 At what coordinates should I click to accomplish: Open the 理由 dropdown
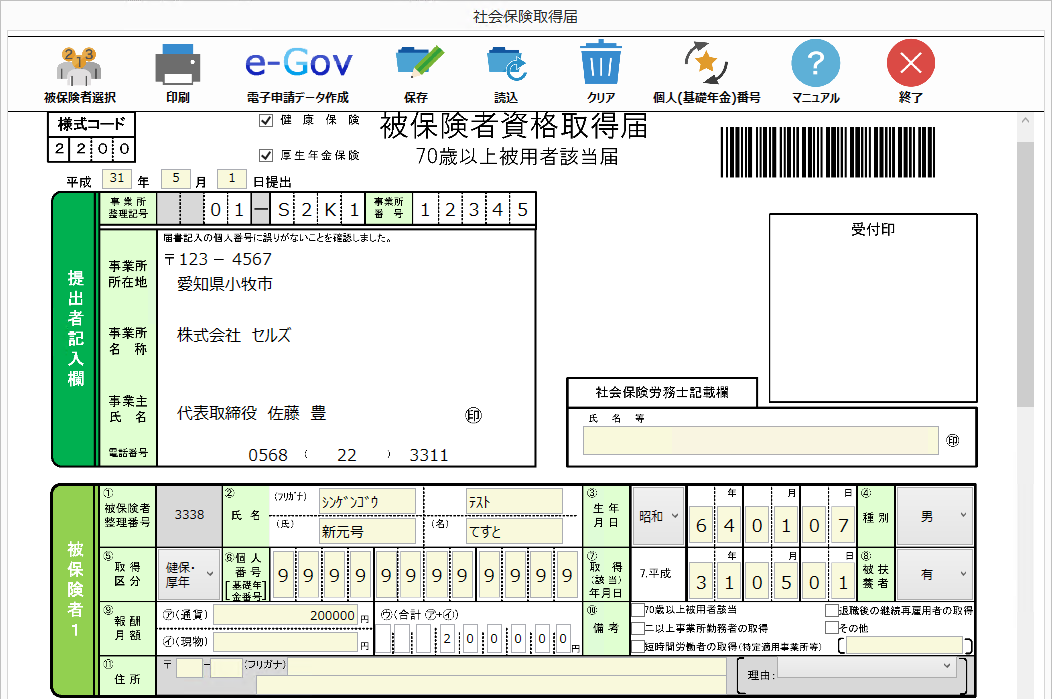pyautogui.click(x=866, y=666)
